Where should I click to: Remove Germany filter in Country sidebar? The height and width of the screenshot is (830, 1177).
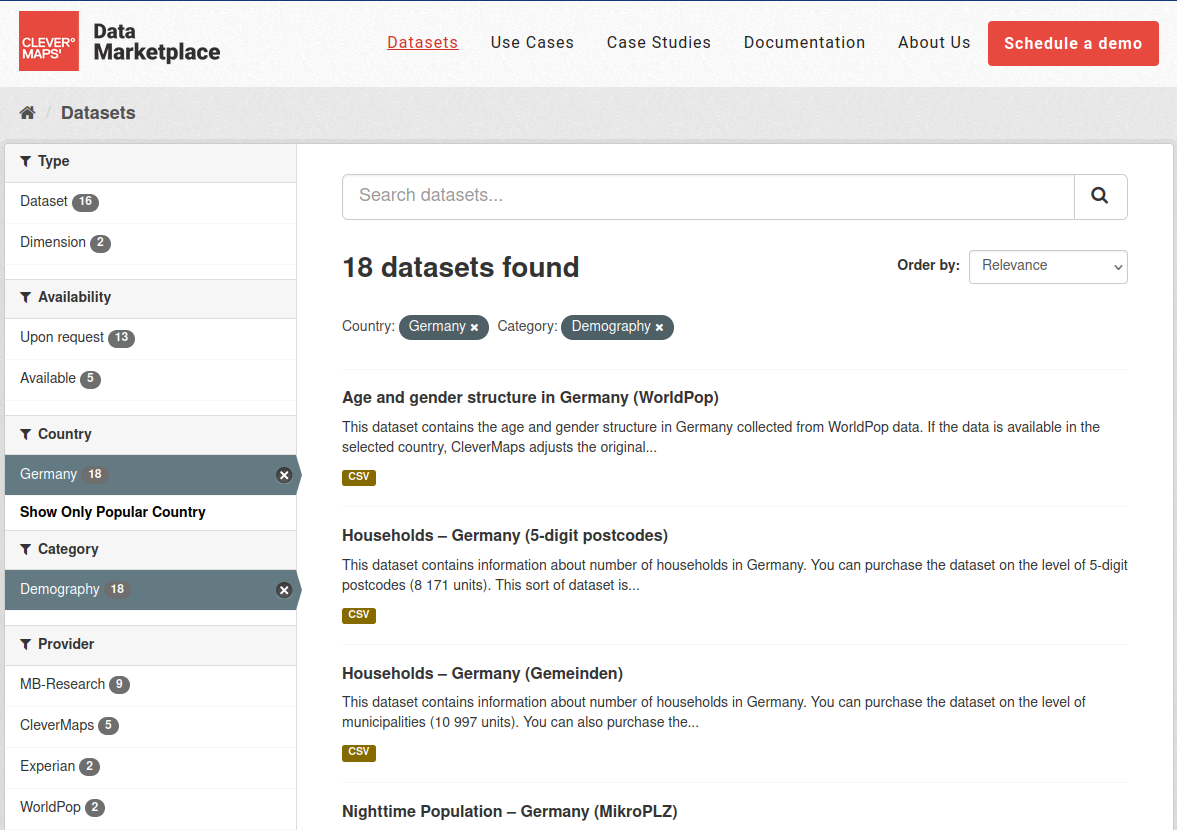point(284,475)
